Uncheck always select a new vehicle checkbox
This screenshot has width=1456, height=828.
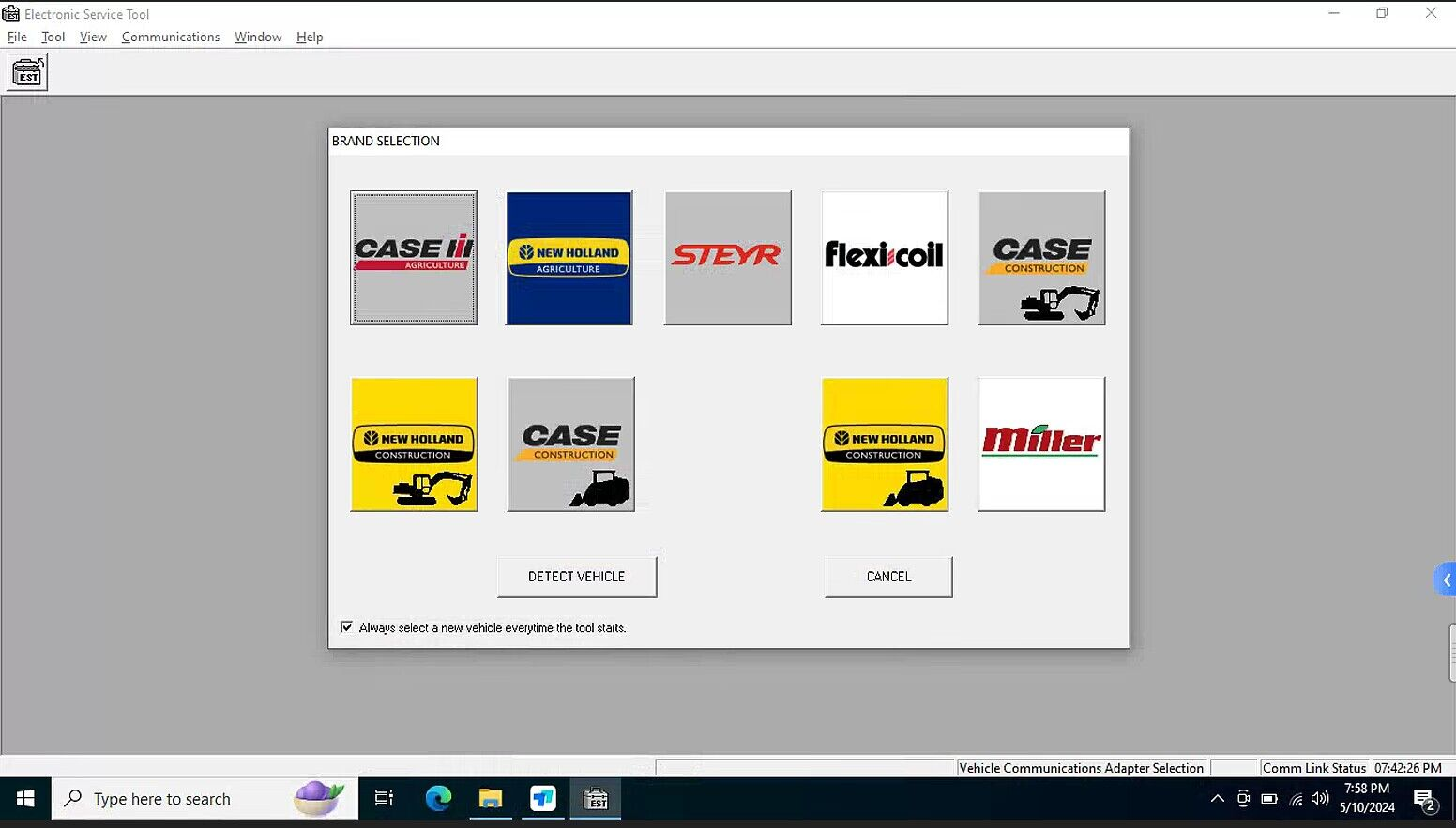(x=347, y=627)
